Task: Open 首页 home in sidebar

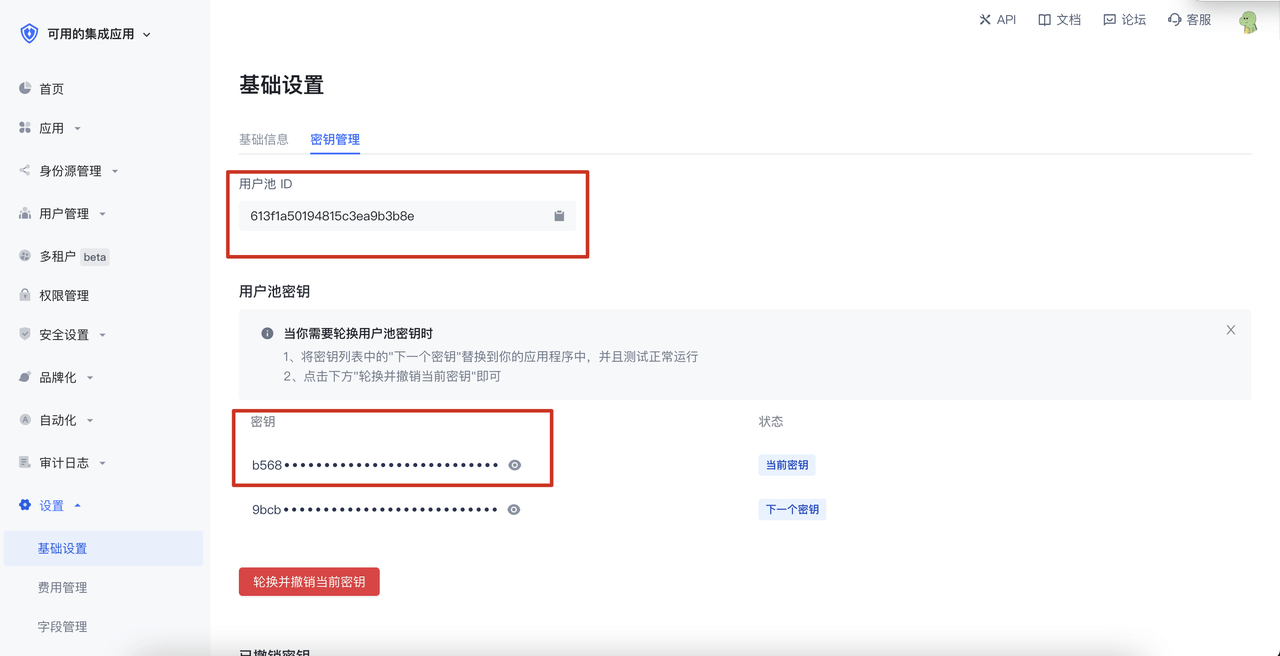Action: pos(51,89)
